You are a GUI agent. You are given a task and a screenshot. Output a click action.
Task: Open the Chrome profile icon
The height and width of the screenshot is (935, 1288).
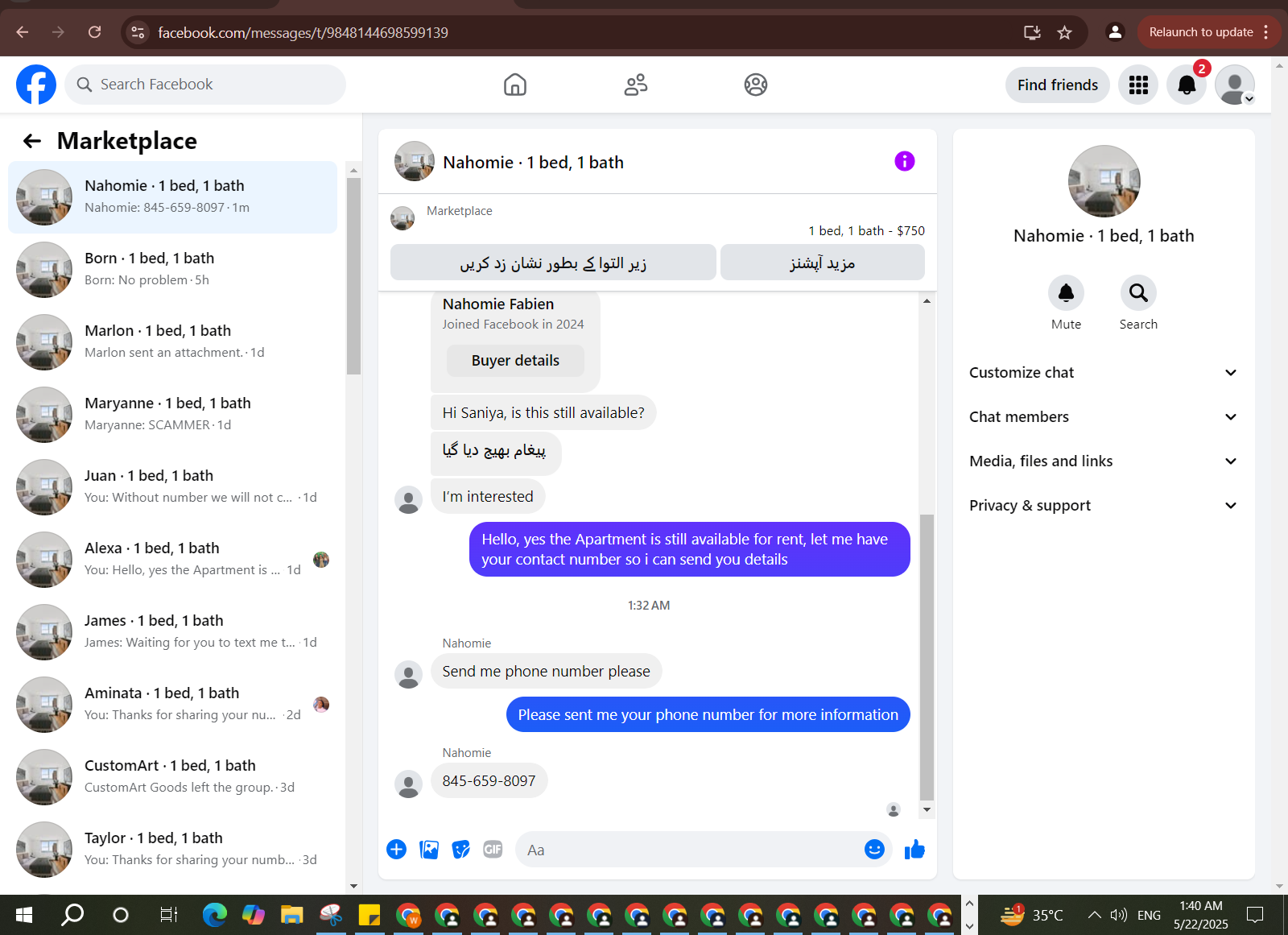pos(1115,32)
